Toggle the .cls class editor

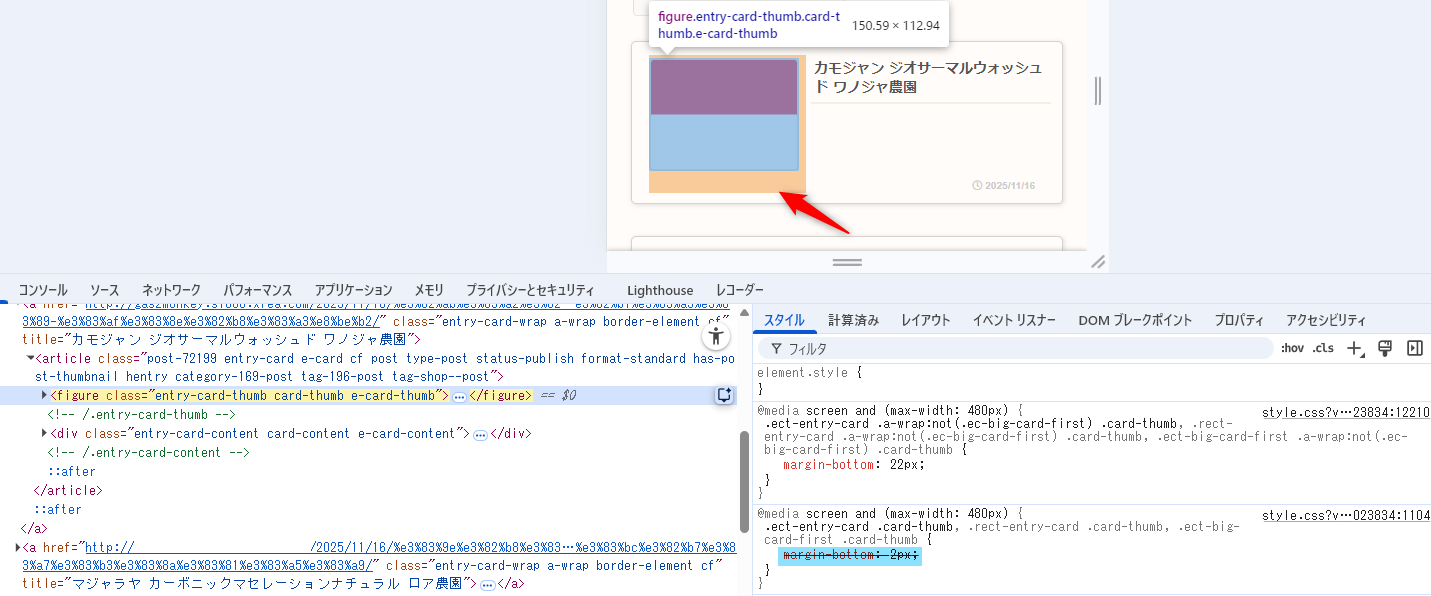point(1323,348)
